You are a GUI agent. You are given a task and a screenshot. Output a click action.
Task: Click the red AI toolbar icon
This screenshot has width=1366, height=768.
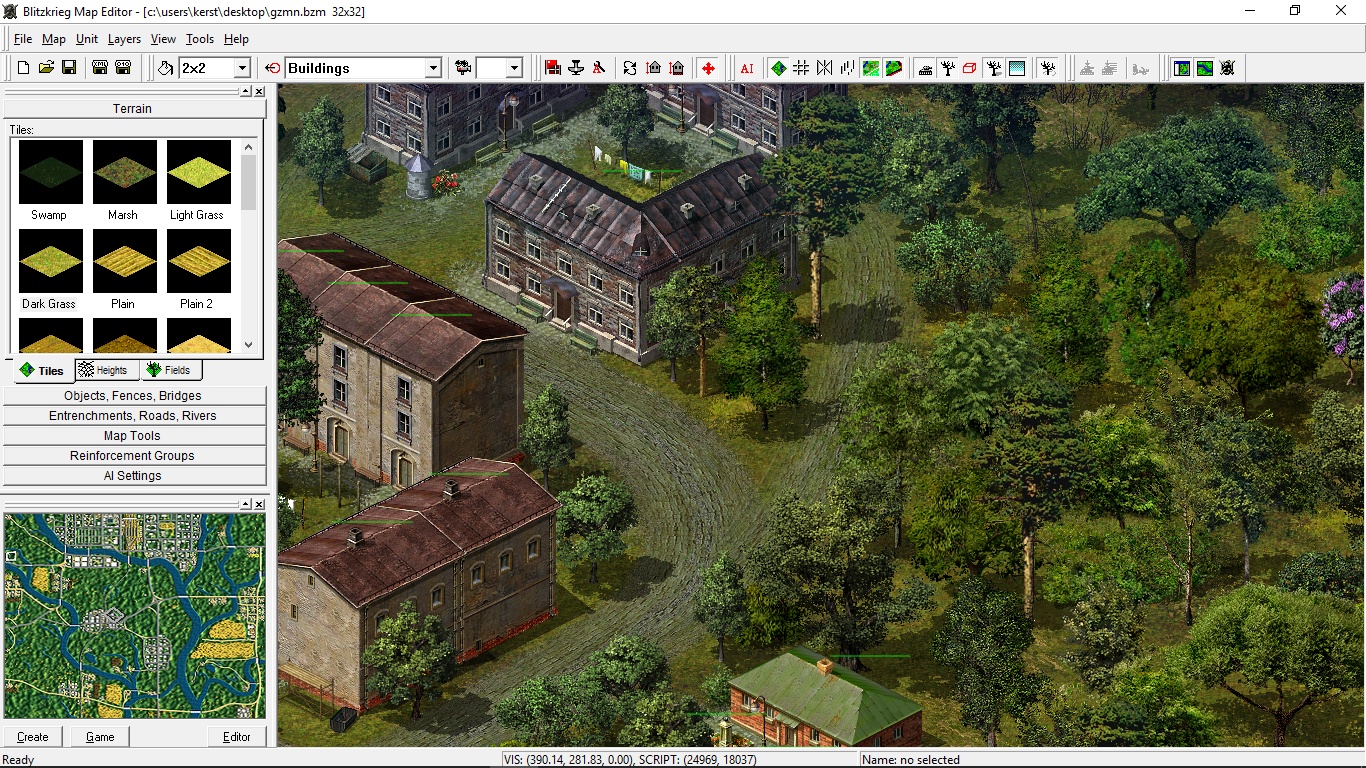[x=747, y=68]
